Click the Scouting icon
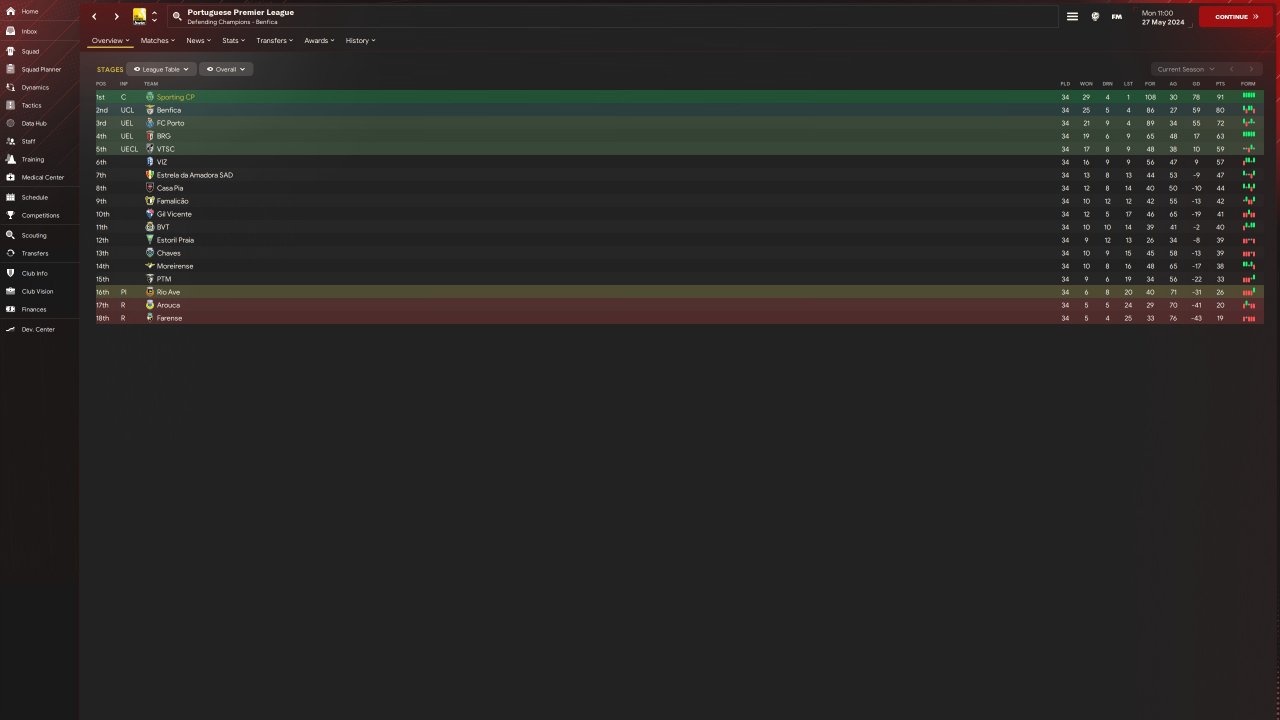 tap(10, 235)
